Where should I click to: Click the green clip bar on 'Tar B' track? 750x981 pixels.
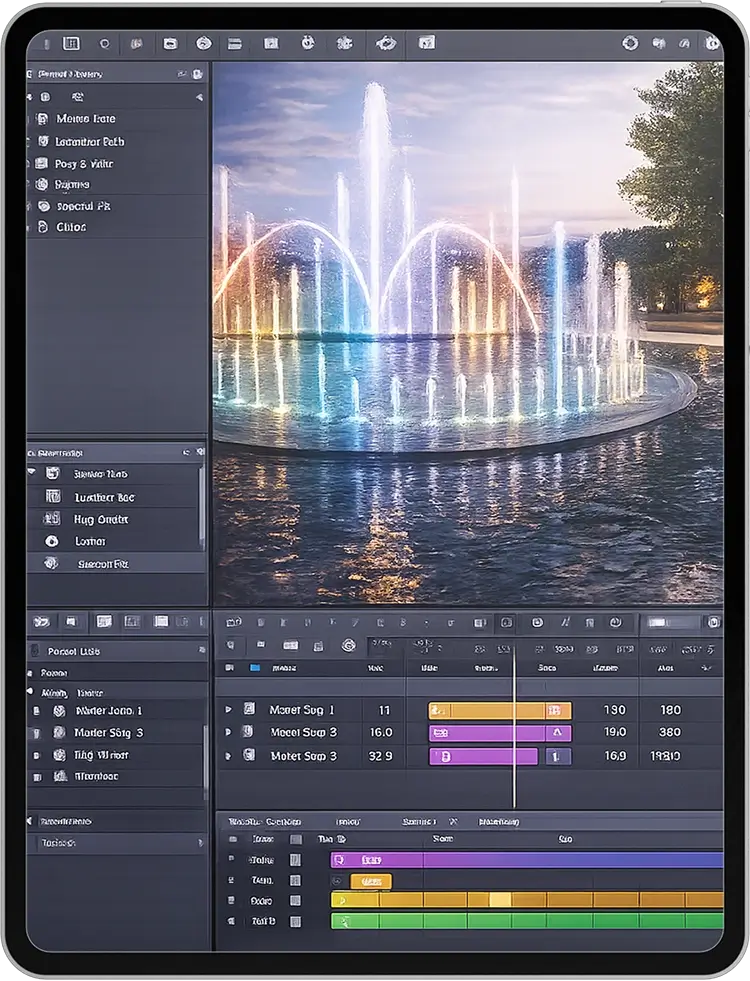coord(527,921)
